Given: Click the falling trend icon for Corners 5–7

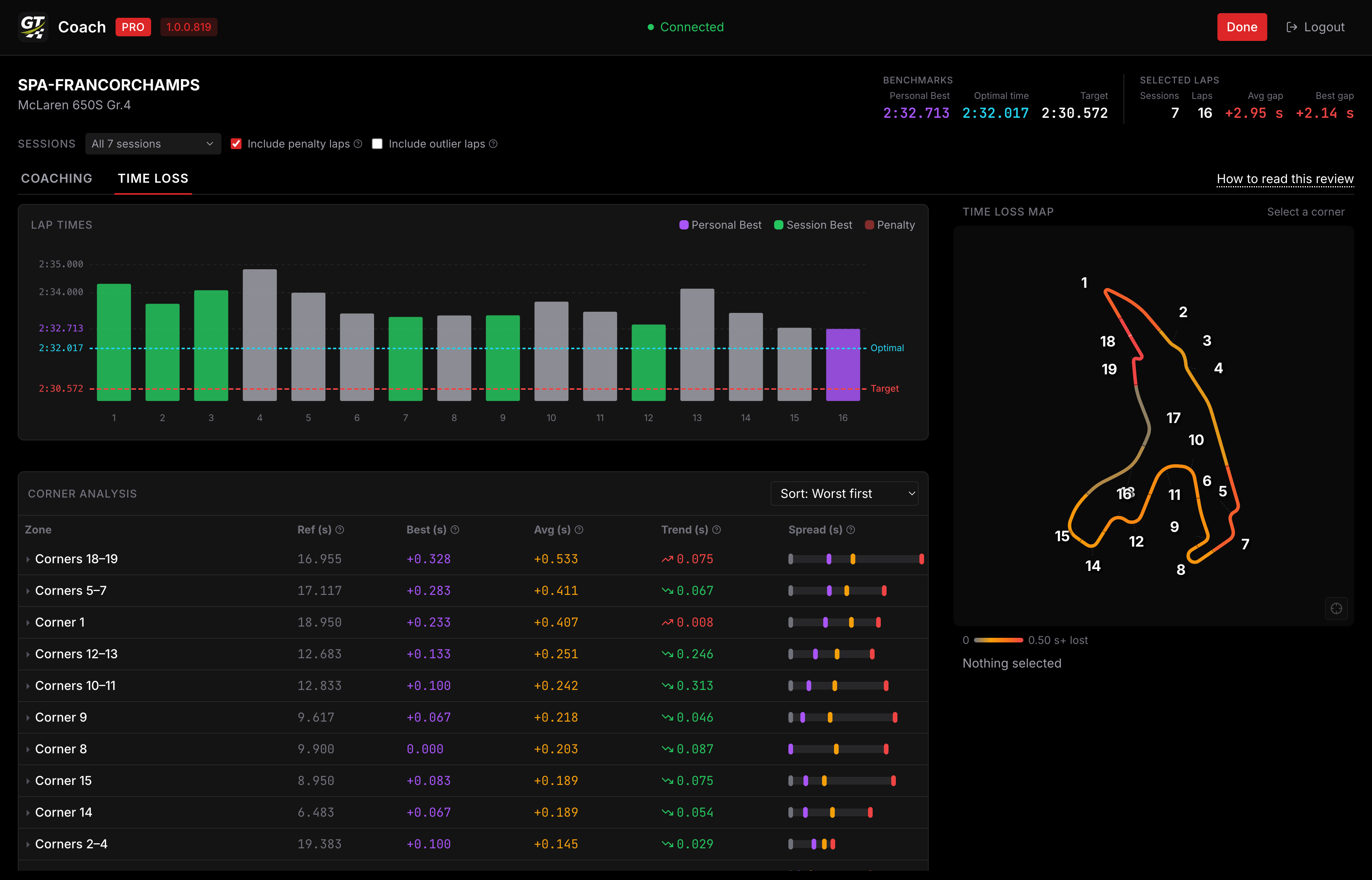Looking at the screenshot, I should [x=667, y=591].
